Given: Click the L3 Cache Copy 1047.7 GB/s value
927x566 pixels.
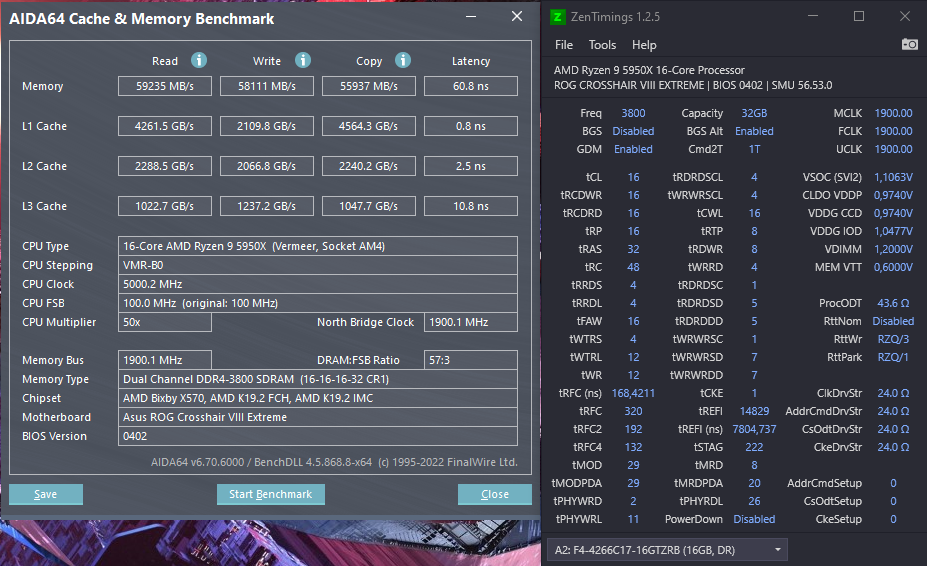Looking at the screenshot, I should (369, 206).
